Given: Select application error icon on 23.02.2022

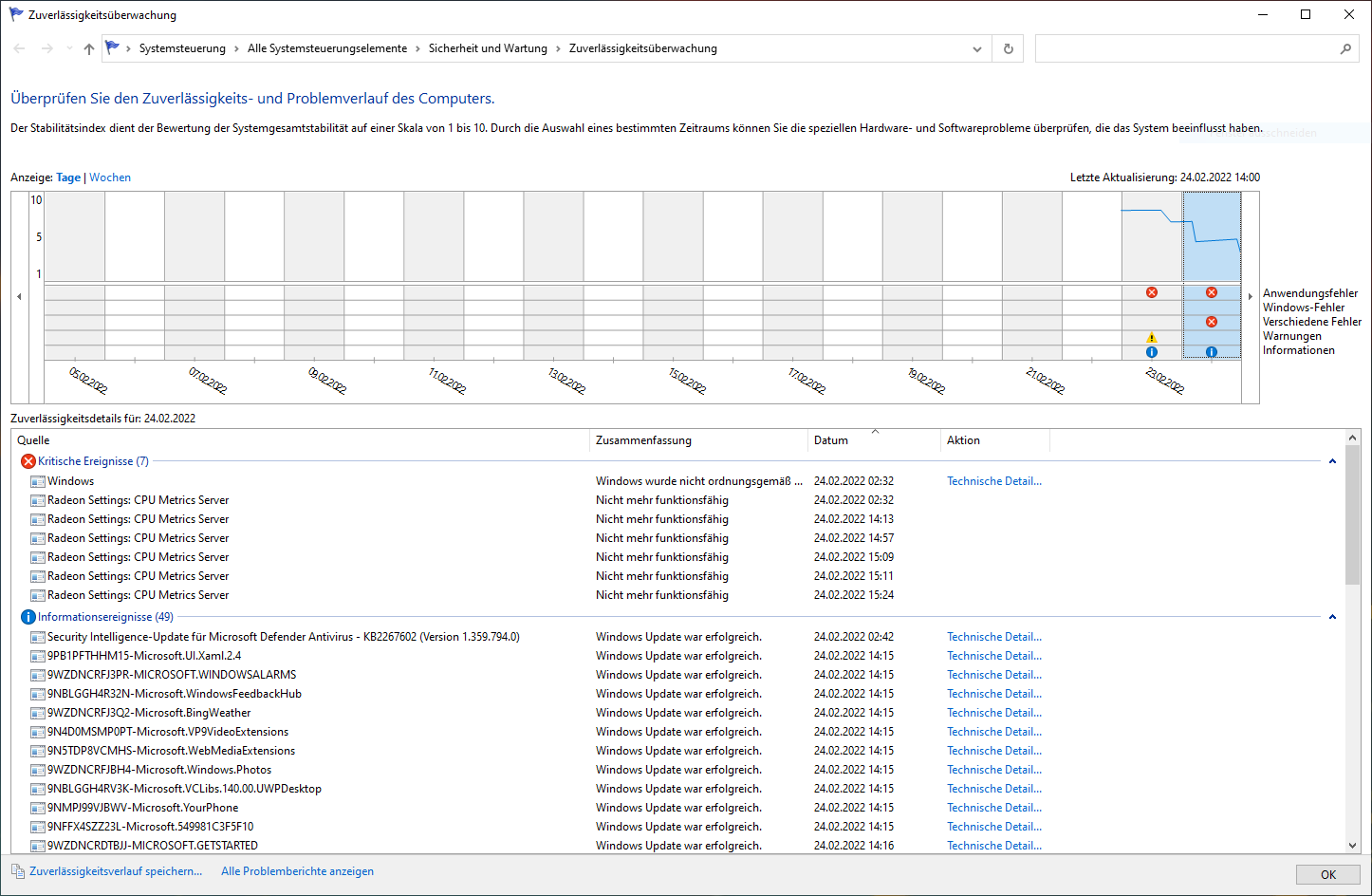Looking at the screenshot, I should 1152,292.
